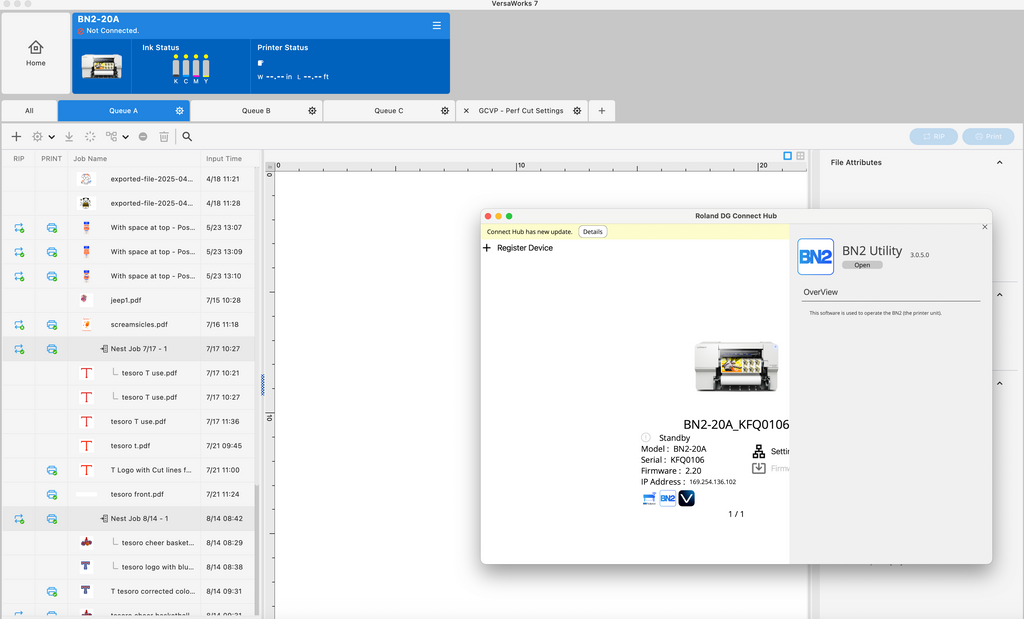Click the VersaWorks app icon in Connect Hub
The height and width of the screenshot is (619, 1024).
pos(686,498)
